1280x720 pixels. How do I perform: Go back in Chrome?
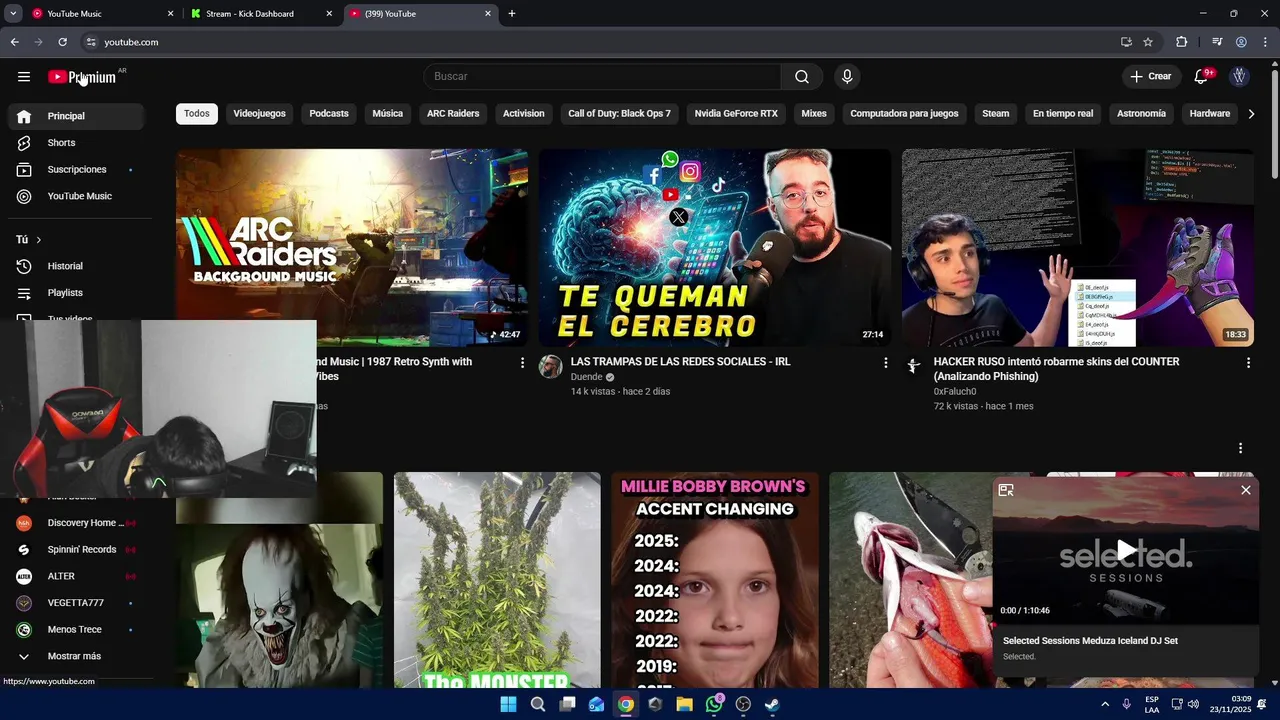click(15, 42)
